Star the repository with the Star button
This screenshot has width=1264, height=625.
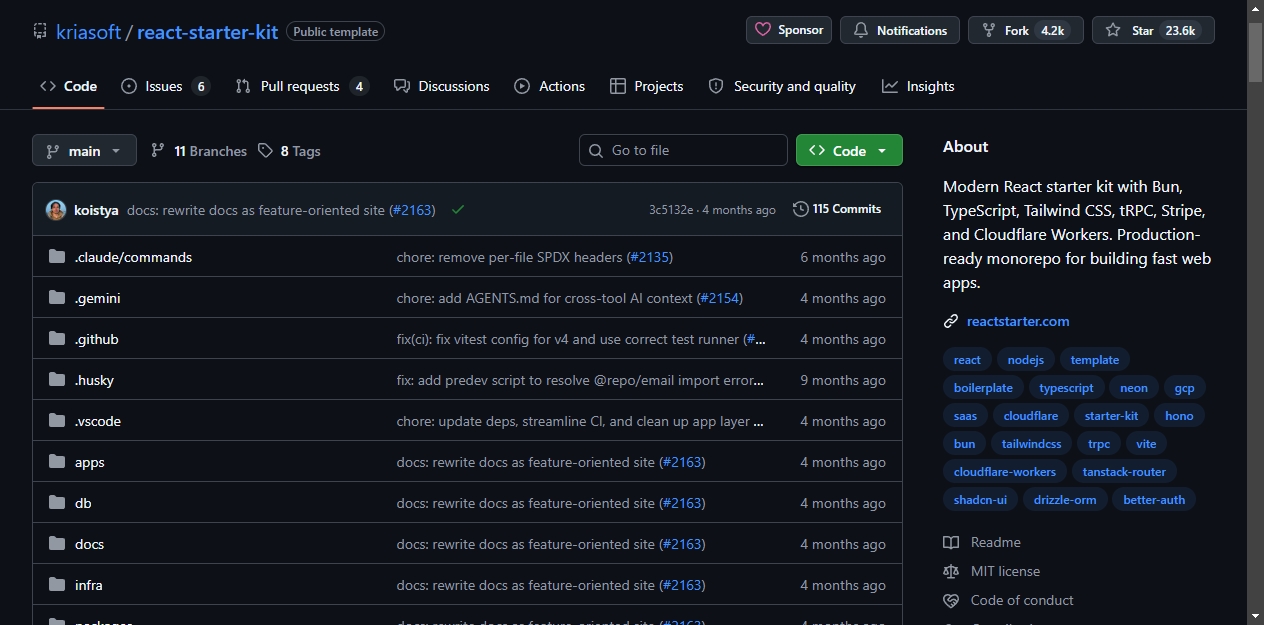(x=1153, y=30)
